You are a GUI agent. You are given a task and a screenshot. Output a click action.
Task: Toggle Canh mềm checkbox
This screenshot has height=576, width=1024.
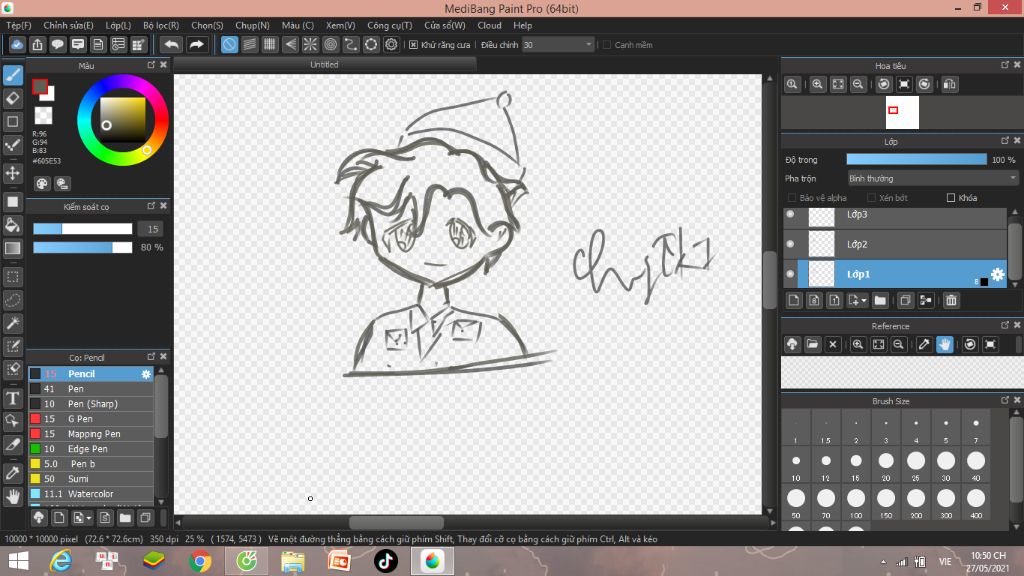[607, 45]
